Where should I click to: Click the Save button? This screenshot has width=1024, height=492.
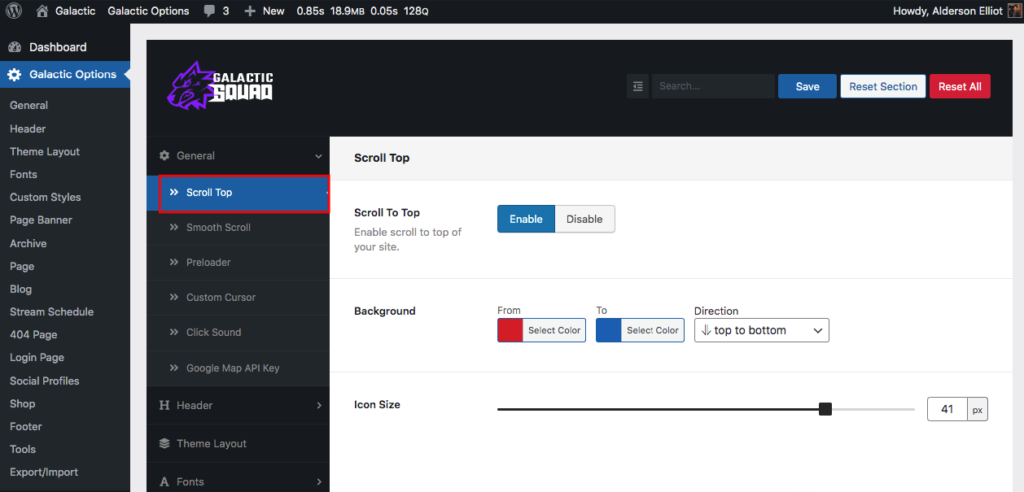click(807, 86)
